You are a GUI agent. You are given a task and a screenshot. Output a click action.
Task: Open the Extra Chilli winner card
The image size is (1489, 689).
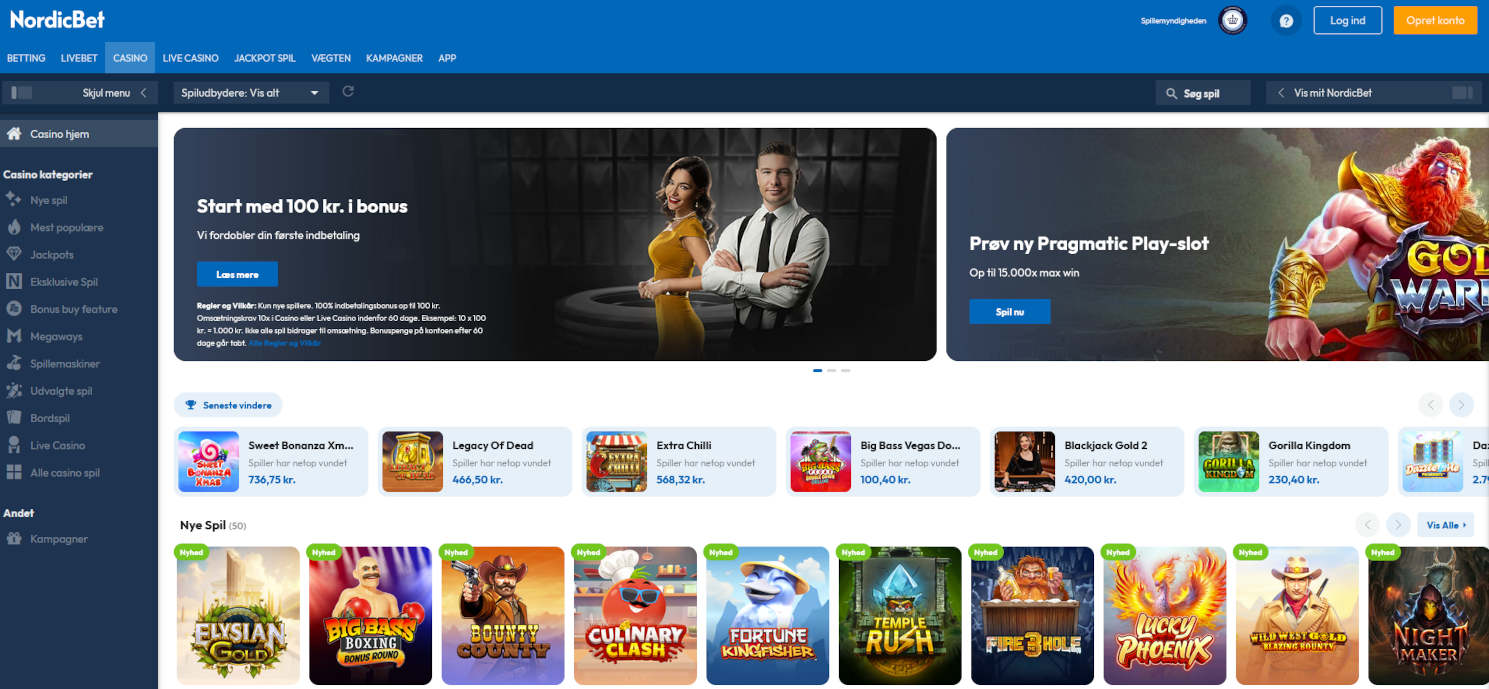pos(679,462)
